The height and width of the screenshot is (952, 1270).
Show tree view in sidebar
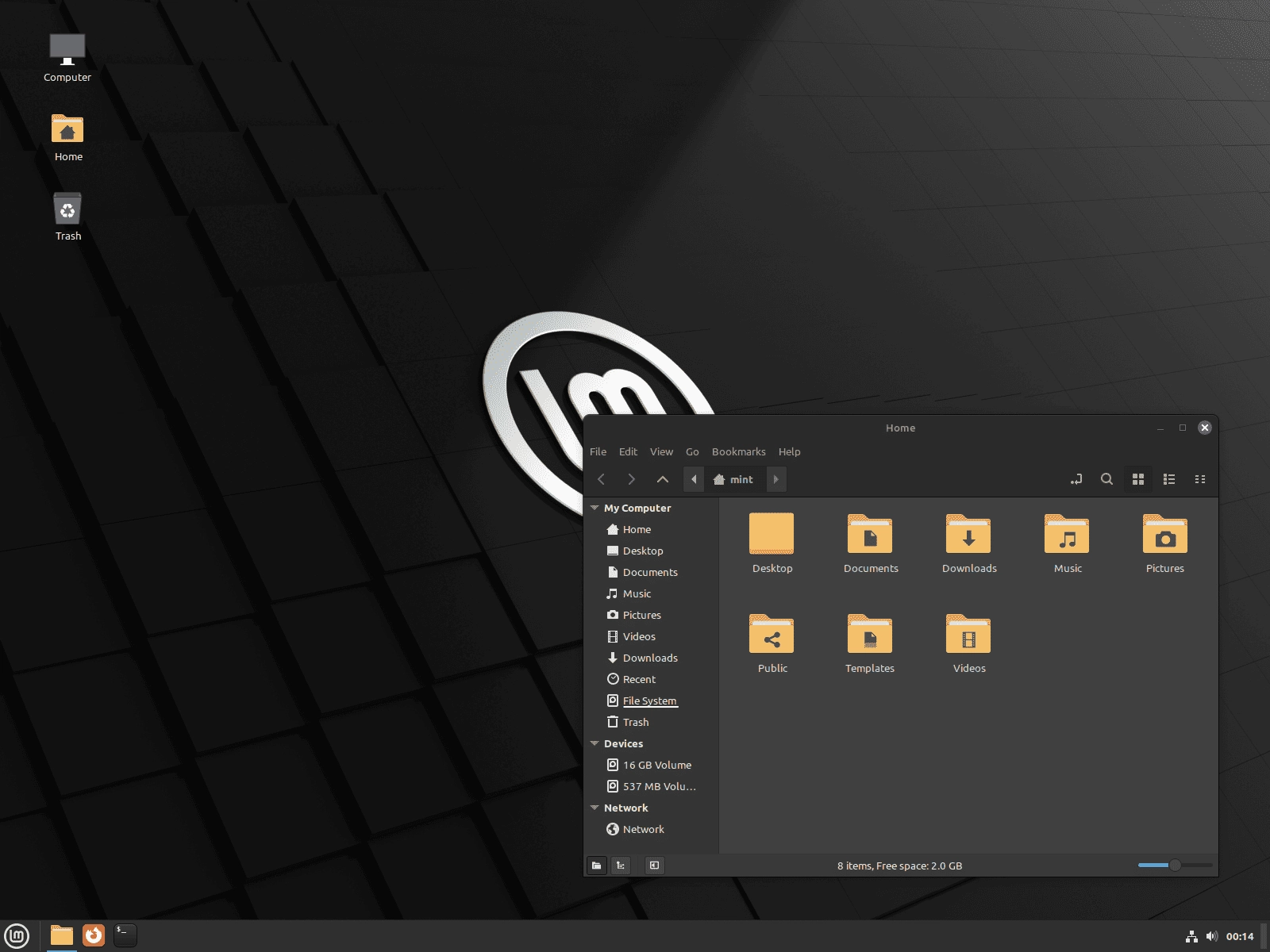tap(621, 866)
